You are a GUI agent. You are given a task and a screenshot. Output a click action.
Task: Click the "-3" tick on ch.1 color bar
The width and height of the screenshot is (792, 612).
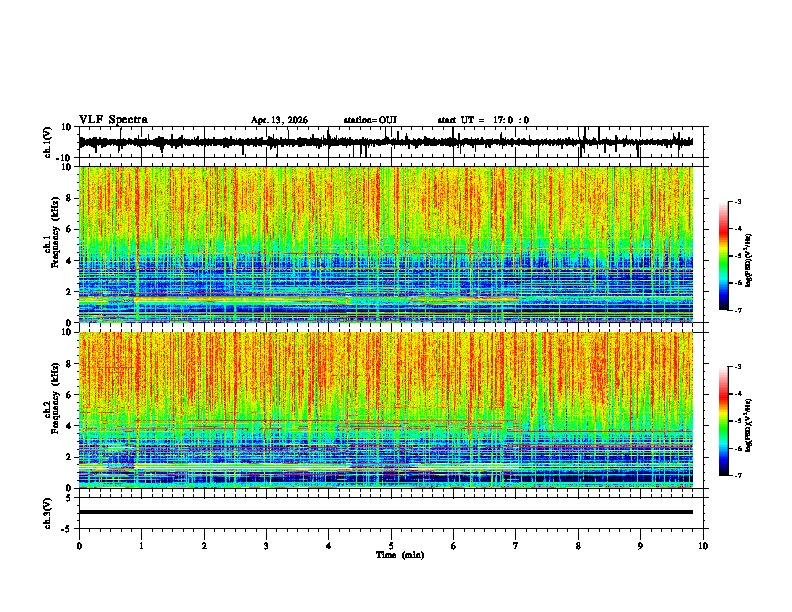(x=738, y=201)
